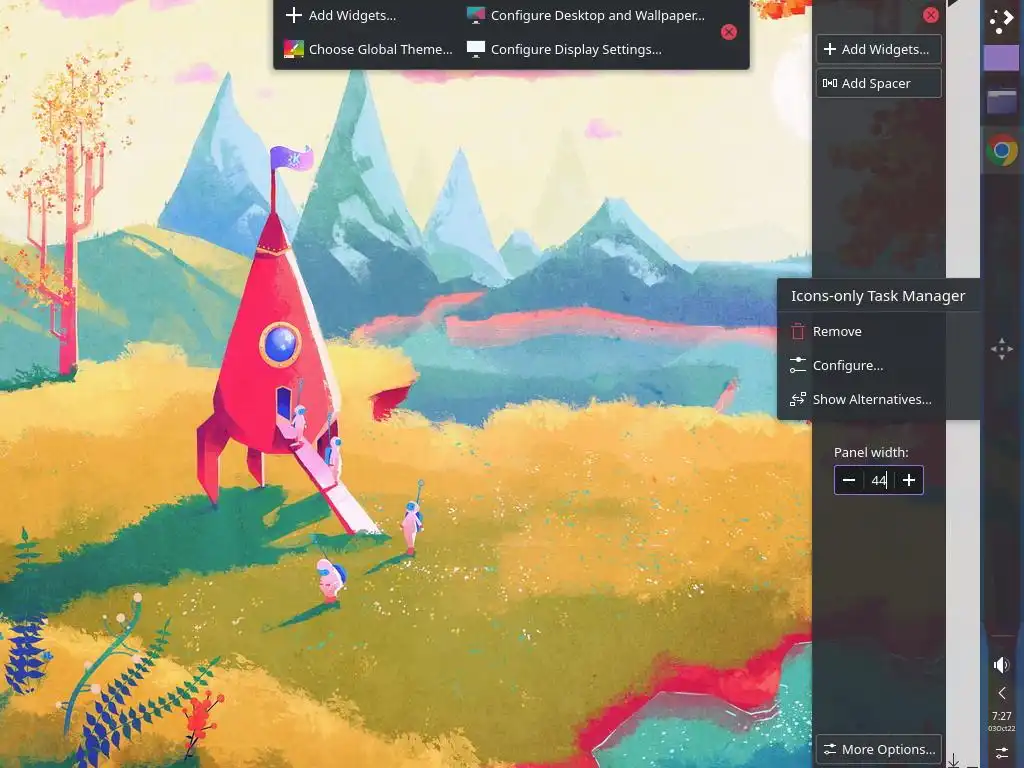1024x768 pixels.
Task: Open More Options for the panel
Action: click(878, 749)
